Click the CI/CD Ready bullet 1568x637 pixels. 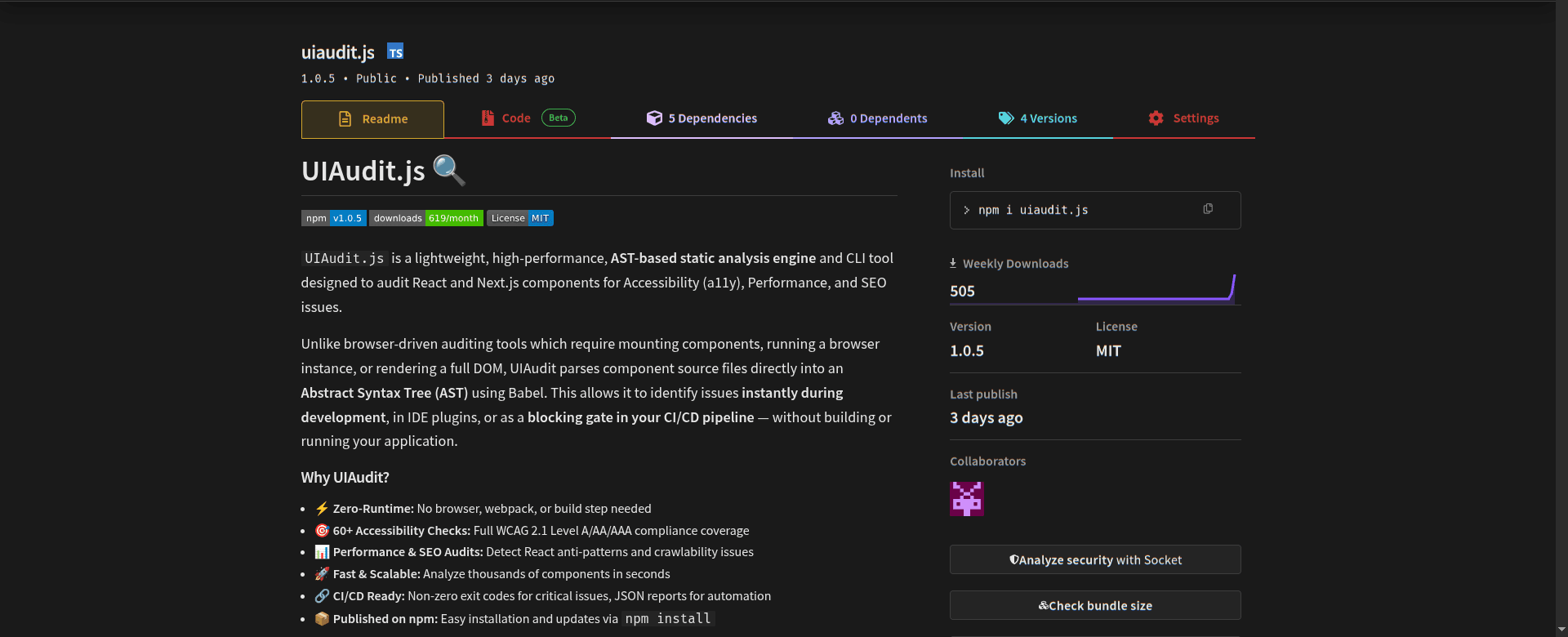click(543, 596)
